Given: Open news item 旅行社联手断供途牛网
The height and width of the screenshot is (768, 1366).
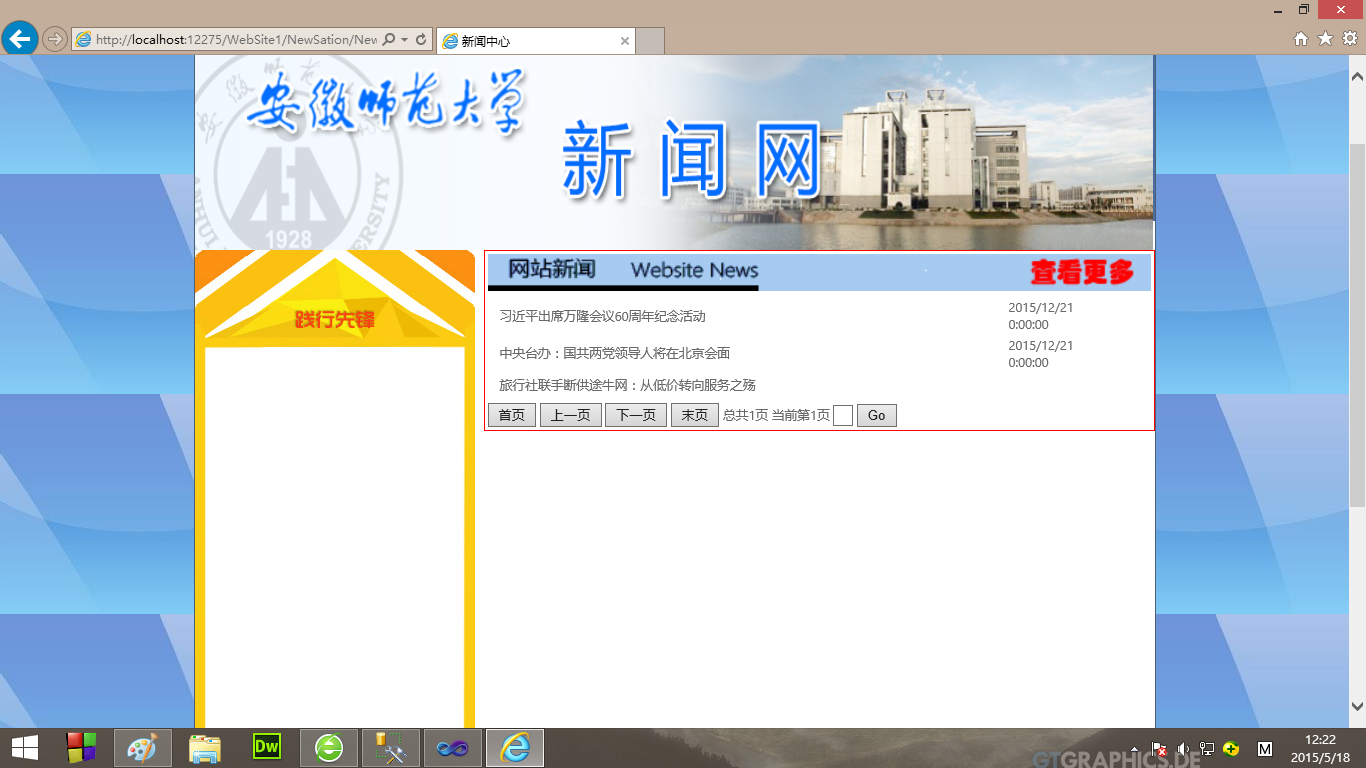Looking at the screenshot, I should 627,385.
